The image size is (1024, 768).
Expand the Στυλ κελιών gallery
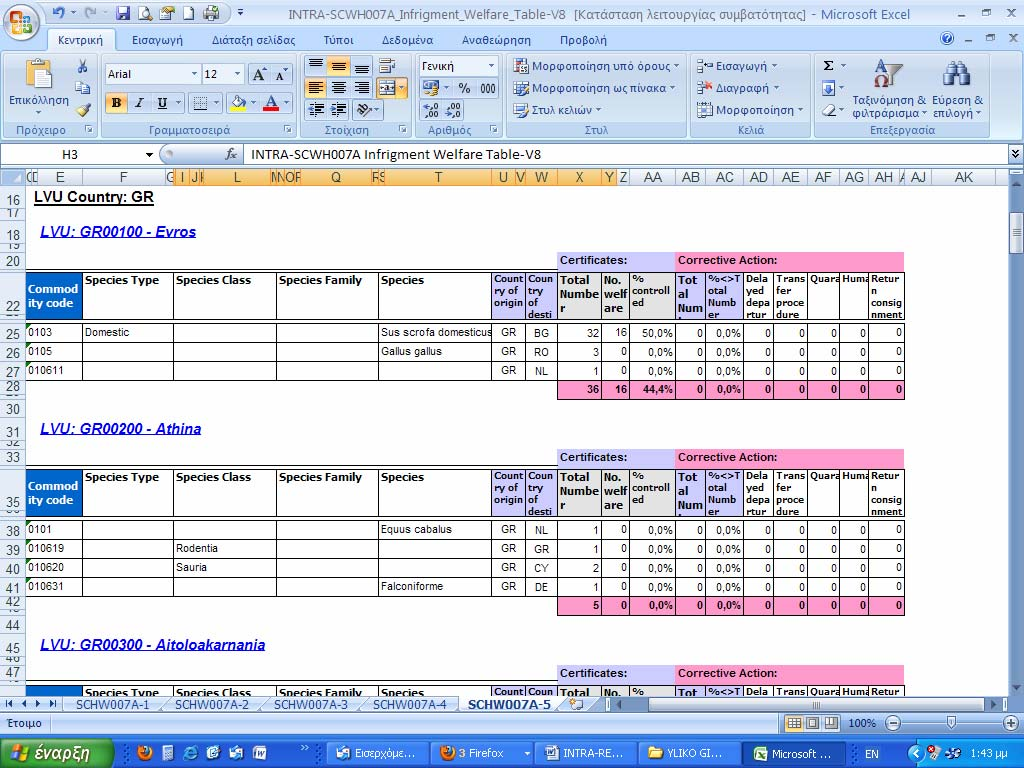[x=557, y=110]
